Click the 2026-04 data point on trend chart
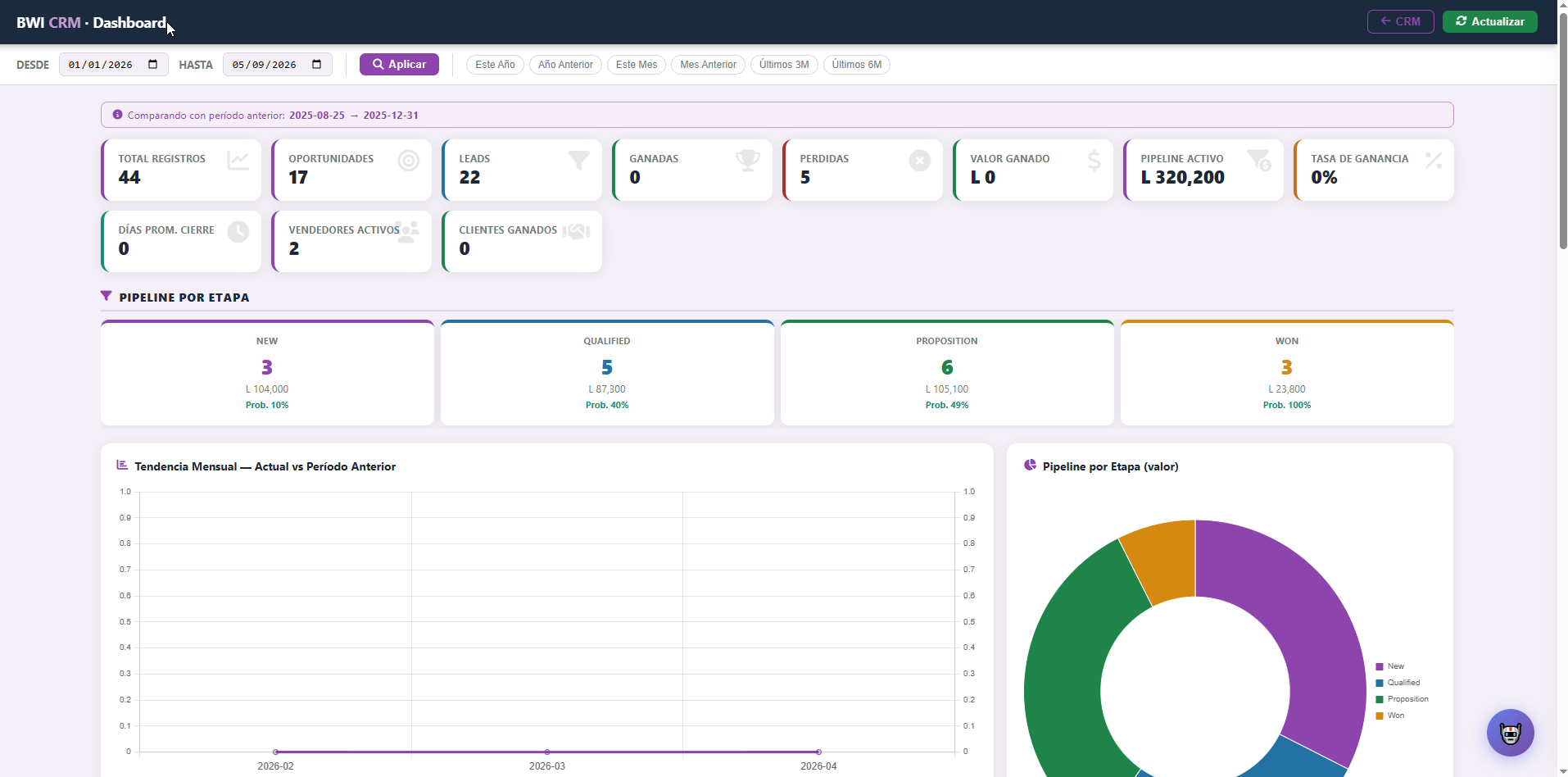 click(x=818, y=752)
